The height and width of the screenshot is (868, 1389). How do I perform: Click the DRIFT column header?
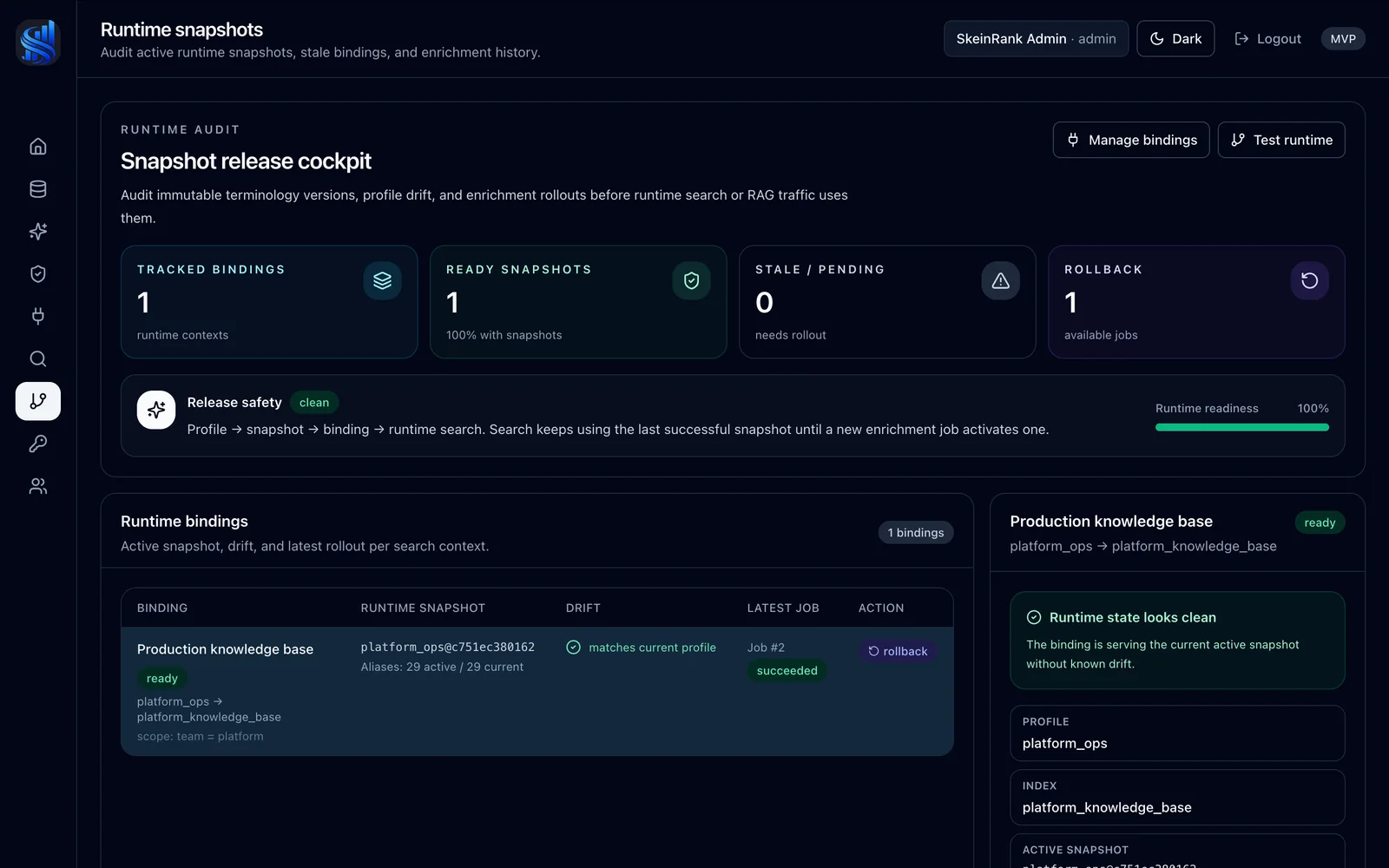tap(583, 608)
